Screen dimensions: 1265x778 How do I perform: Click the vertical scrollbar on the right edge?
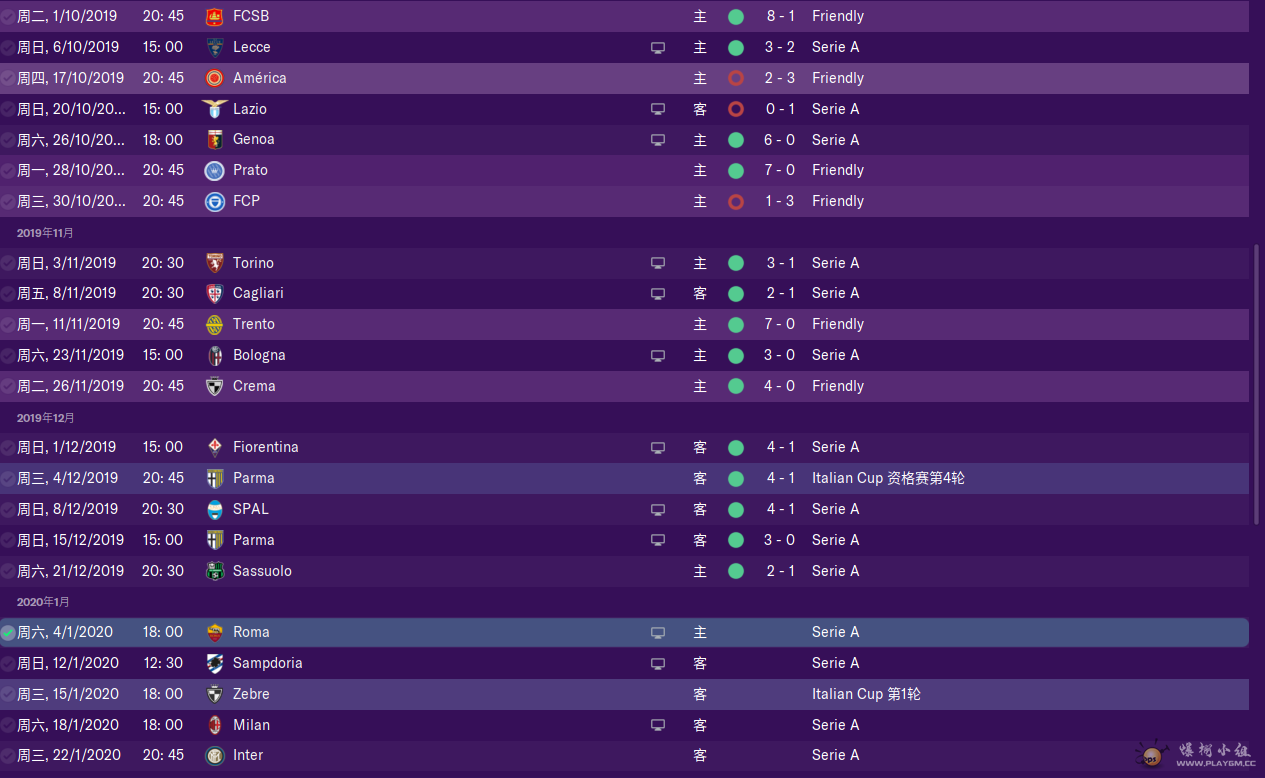point(1257,385)
